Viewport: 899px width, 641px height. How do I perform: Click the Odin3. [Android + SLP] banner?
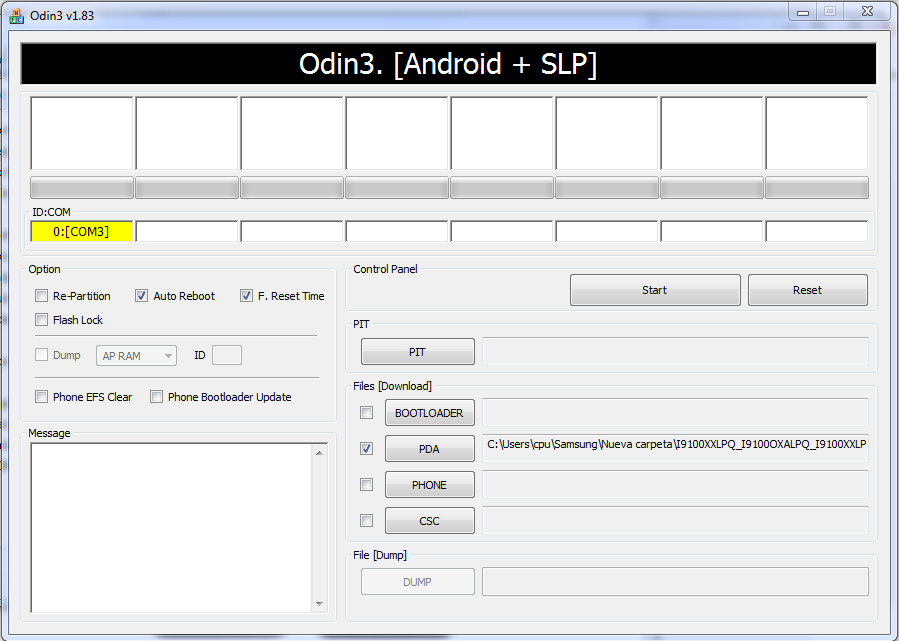pyautogui.click(x=448, y=64)
